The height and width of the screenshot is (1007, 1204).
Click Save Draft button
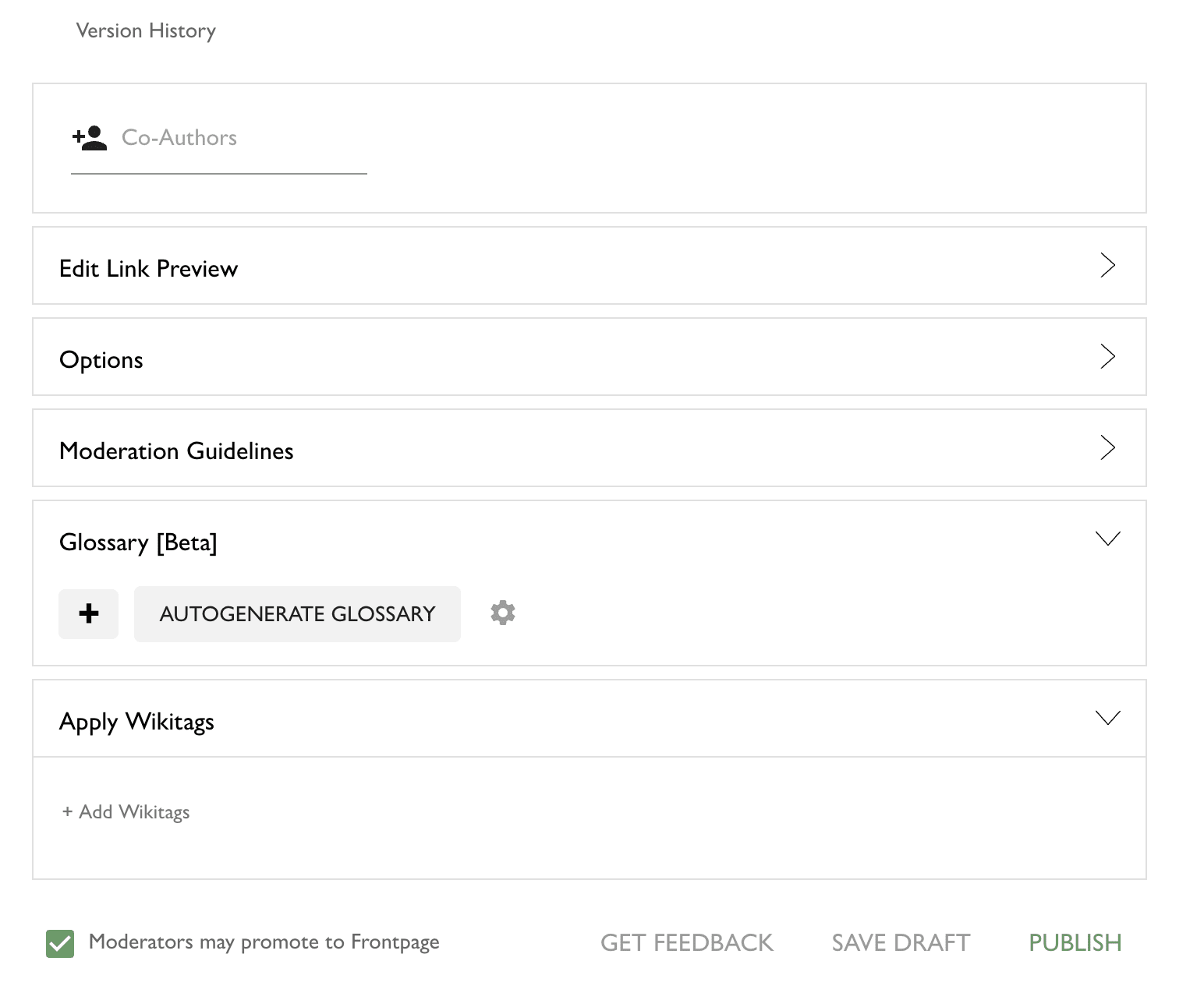click(x=901, y=943)
